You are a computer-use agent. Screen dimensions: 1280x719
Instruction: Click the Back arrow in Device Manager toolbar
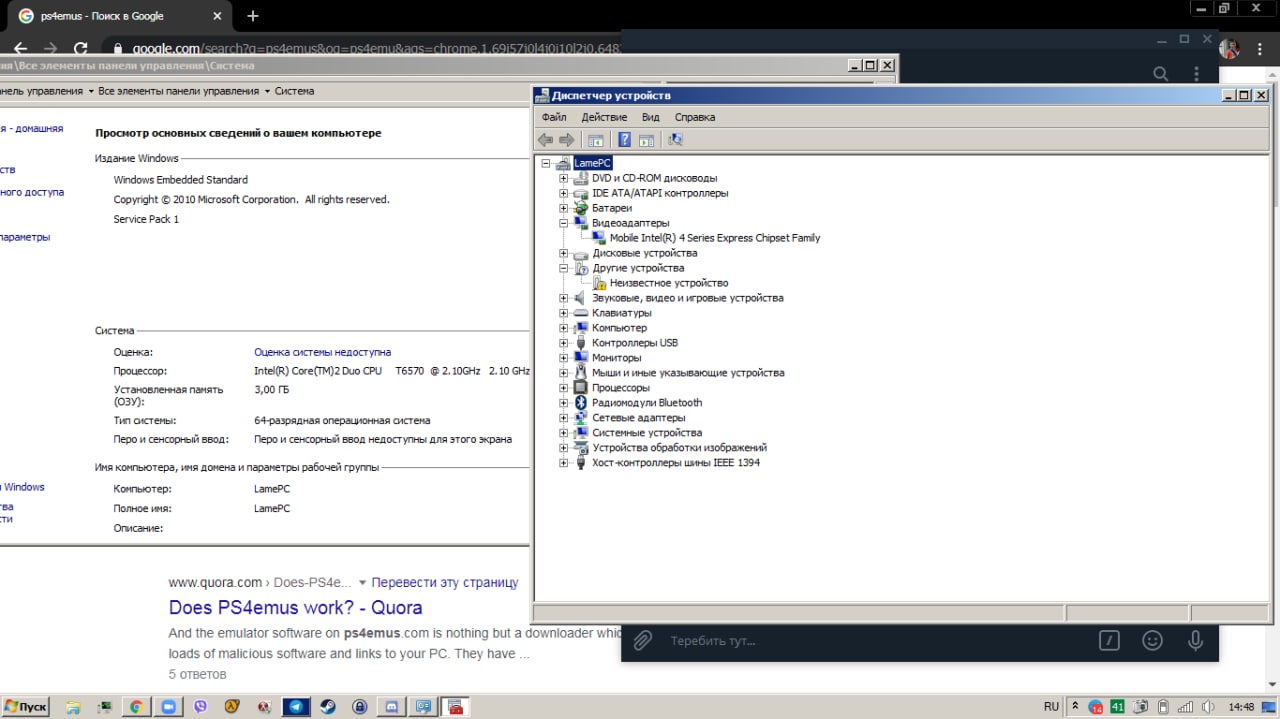(x=545, y=140)
